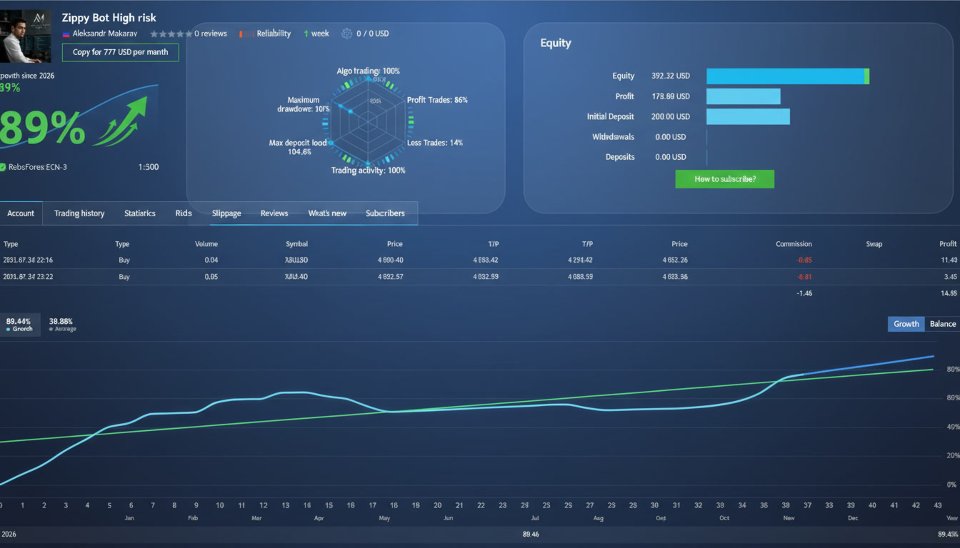Select the Reviews tab
This screenshot has height=548, width=960.
[274, 213]
